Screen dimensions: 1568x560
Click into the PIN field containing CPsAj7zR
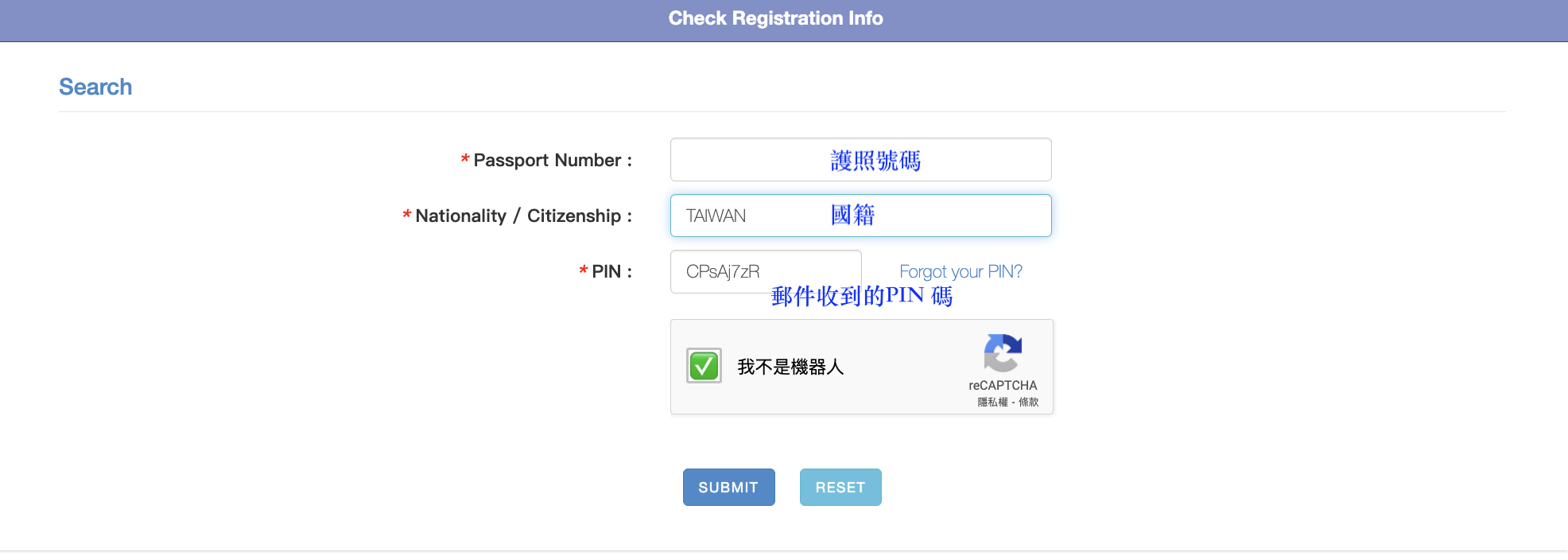[x=766, y=271]
